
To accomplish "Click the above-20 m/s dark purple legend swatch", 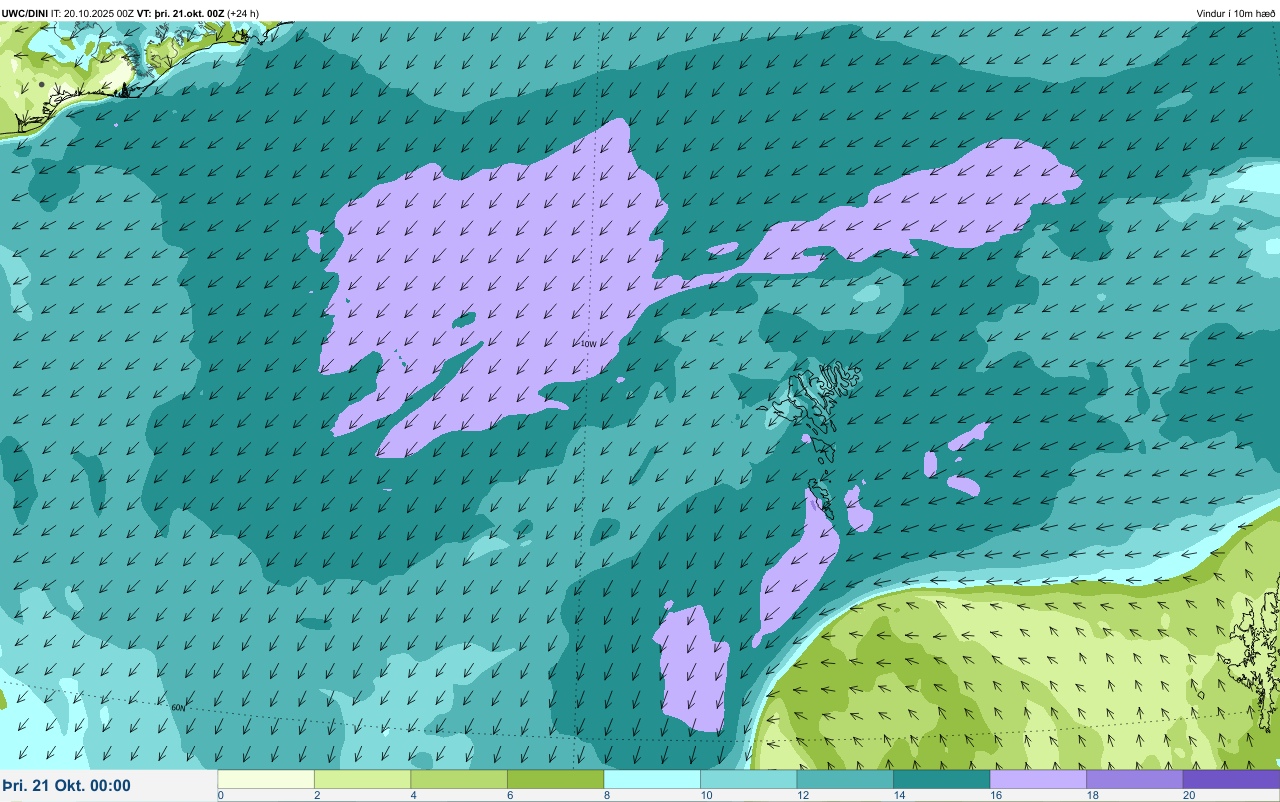I will click(1231, 779).
